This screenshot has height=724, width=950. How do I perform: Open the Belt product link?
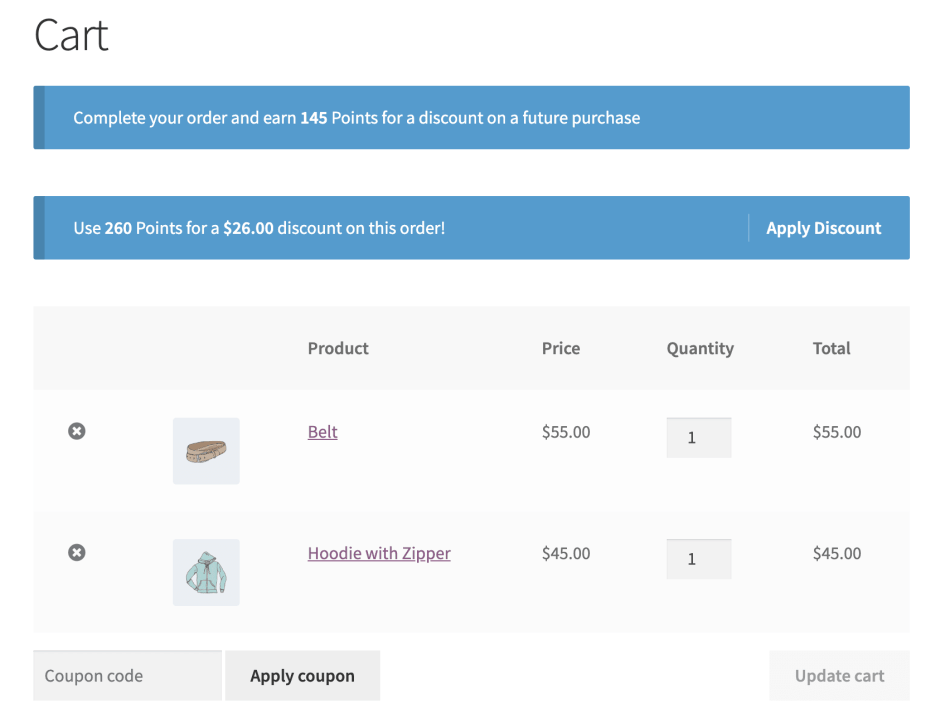[x=322, y=432]
